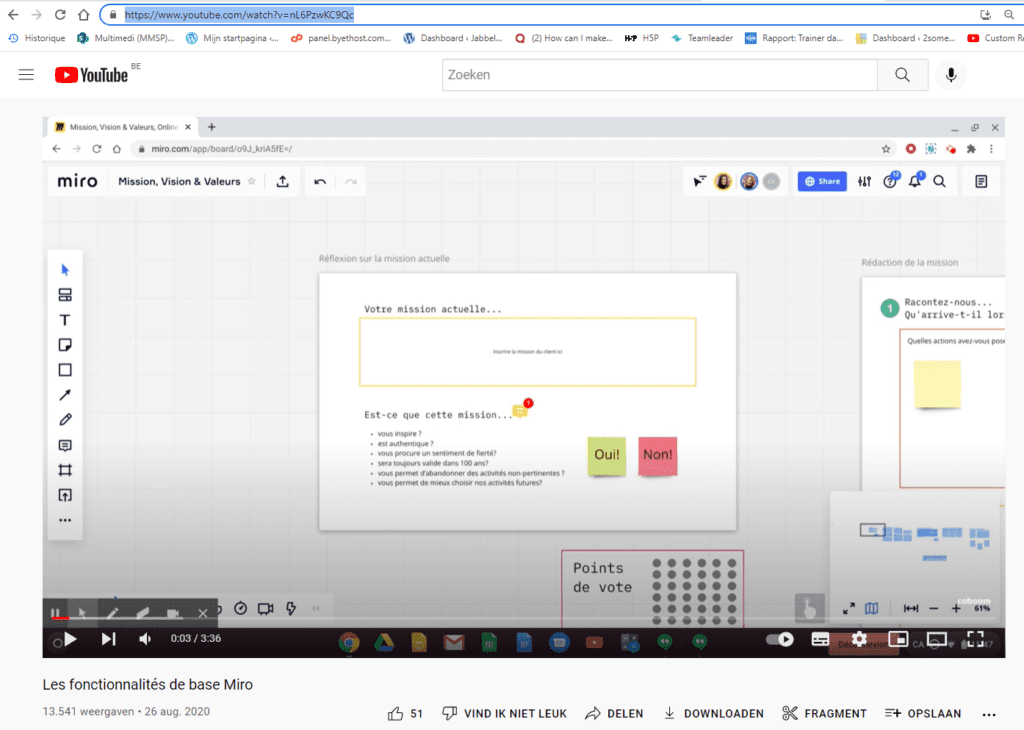Skip to the next YouTube video
This screenshot has width=1024, height=730.
point(108,639)
